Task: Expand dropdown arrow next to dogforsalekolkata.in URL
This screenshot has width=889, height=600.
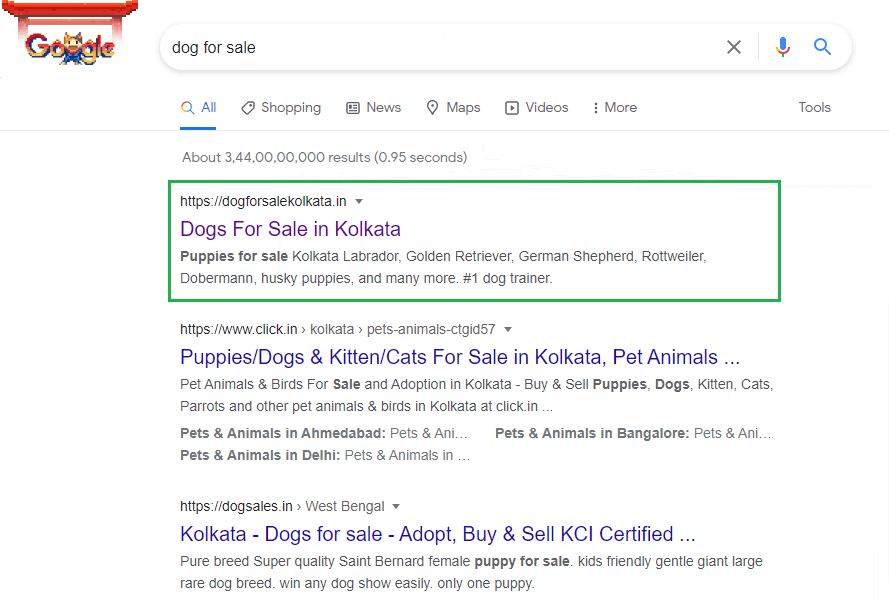Action: point(360,201)
